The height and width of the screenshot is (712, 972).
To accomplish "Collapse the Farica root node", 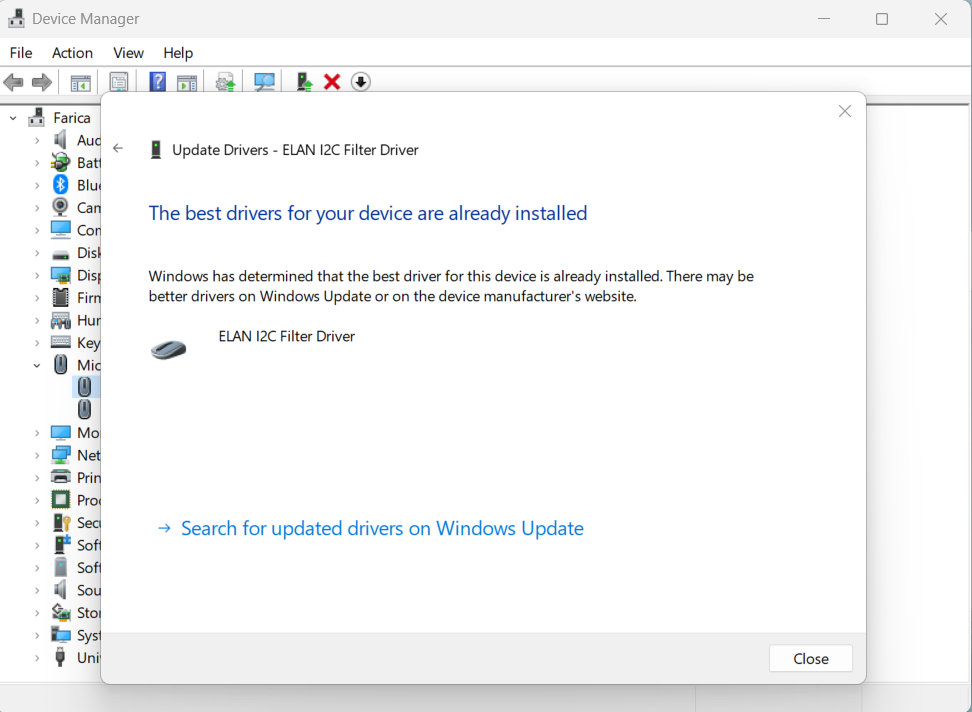I will point(13,118).
